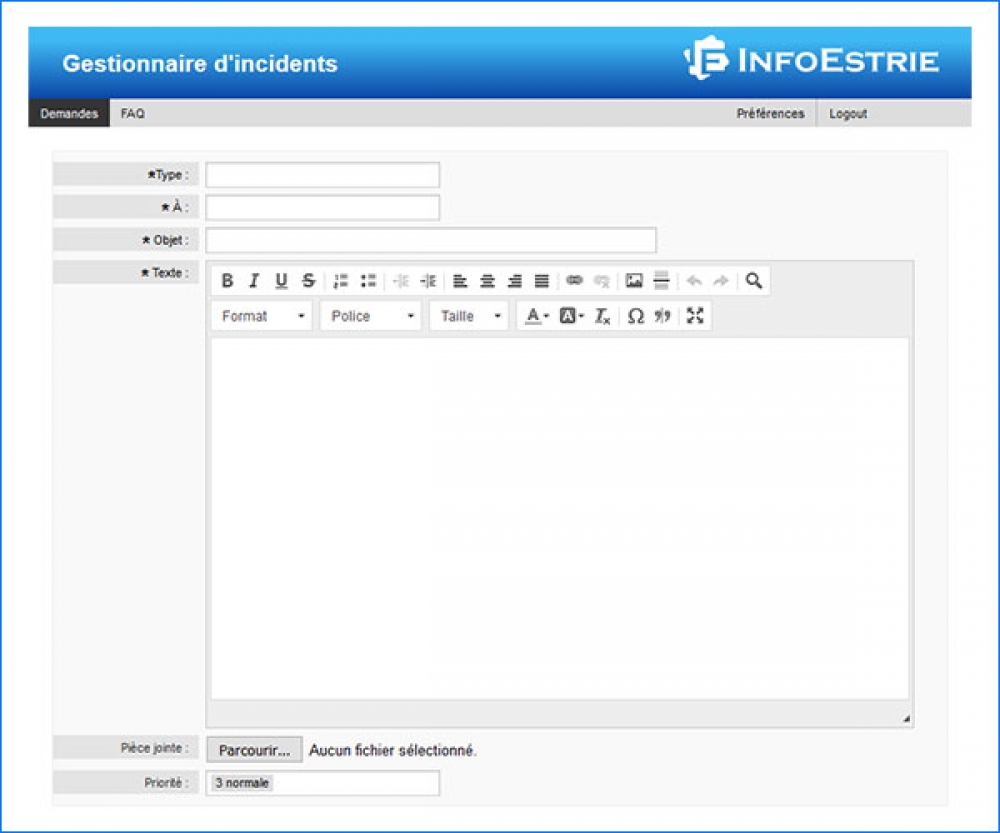
Task: Grab the editor resize handle corner
Action: [906, 719]
